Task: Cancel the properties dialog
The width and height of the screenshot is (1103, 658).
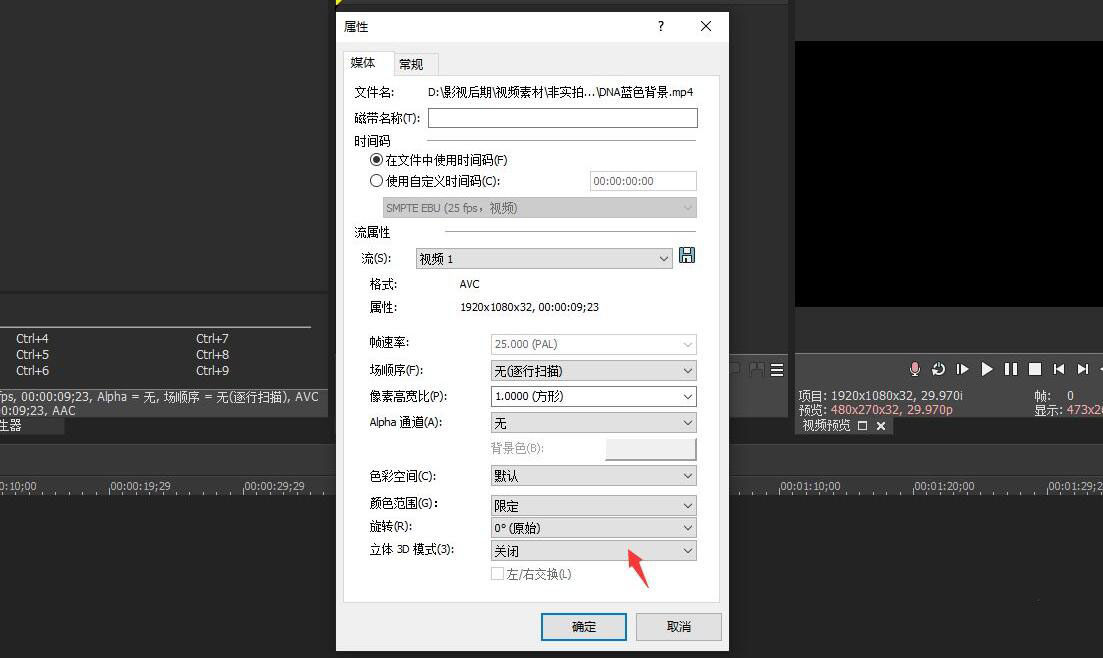Action: pyautogui.click(x=679, y=626)
